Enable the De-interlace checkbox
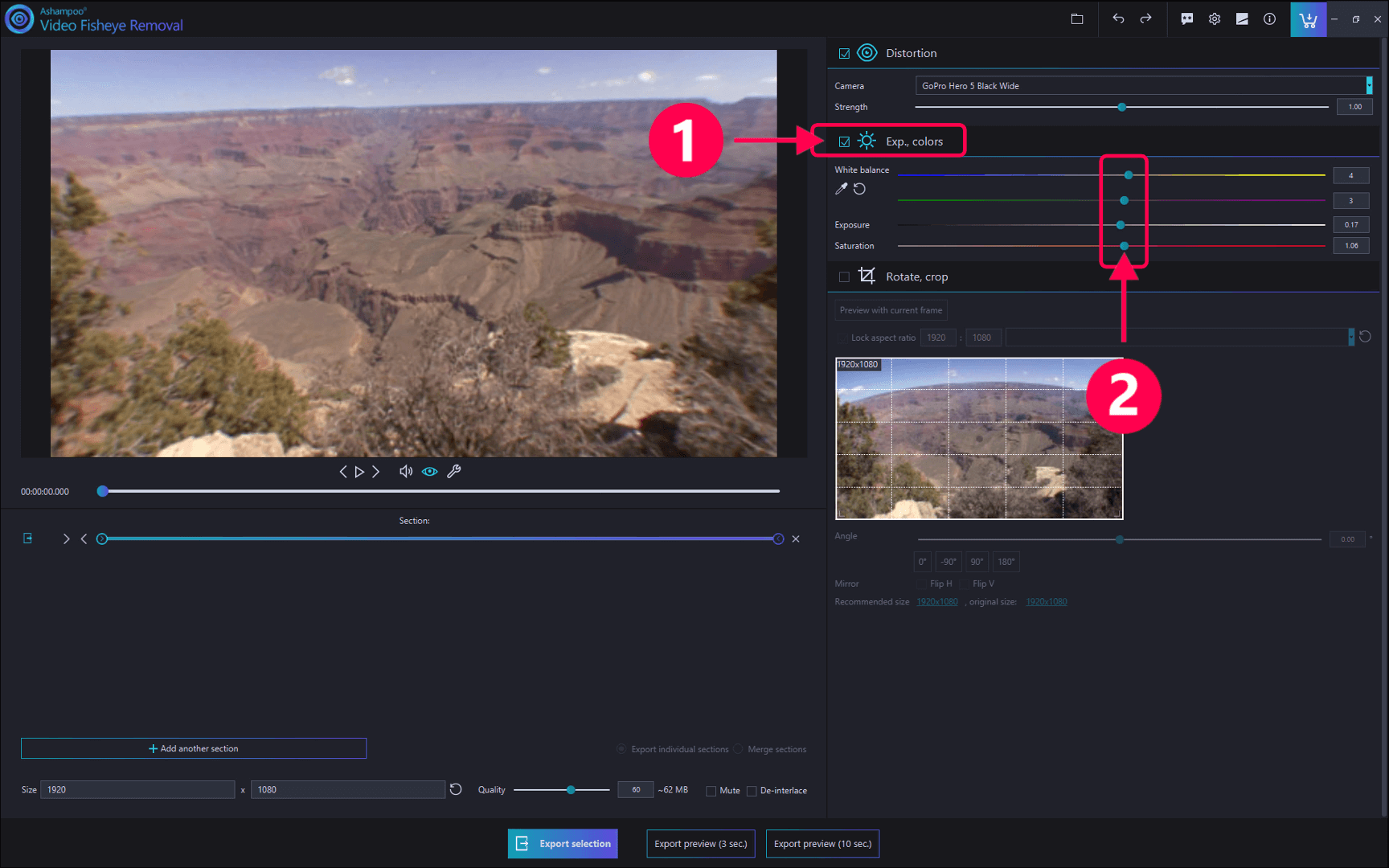Image resolution: width=1389 pixels, height=868 pixels. (752, 791)
